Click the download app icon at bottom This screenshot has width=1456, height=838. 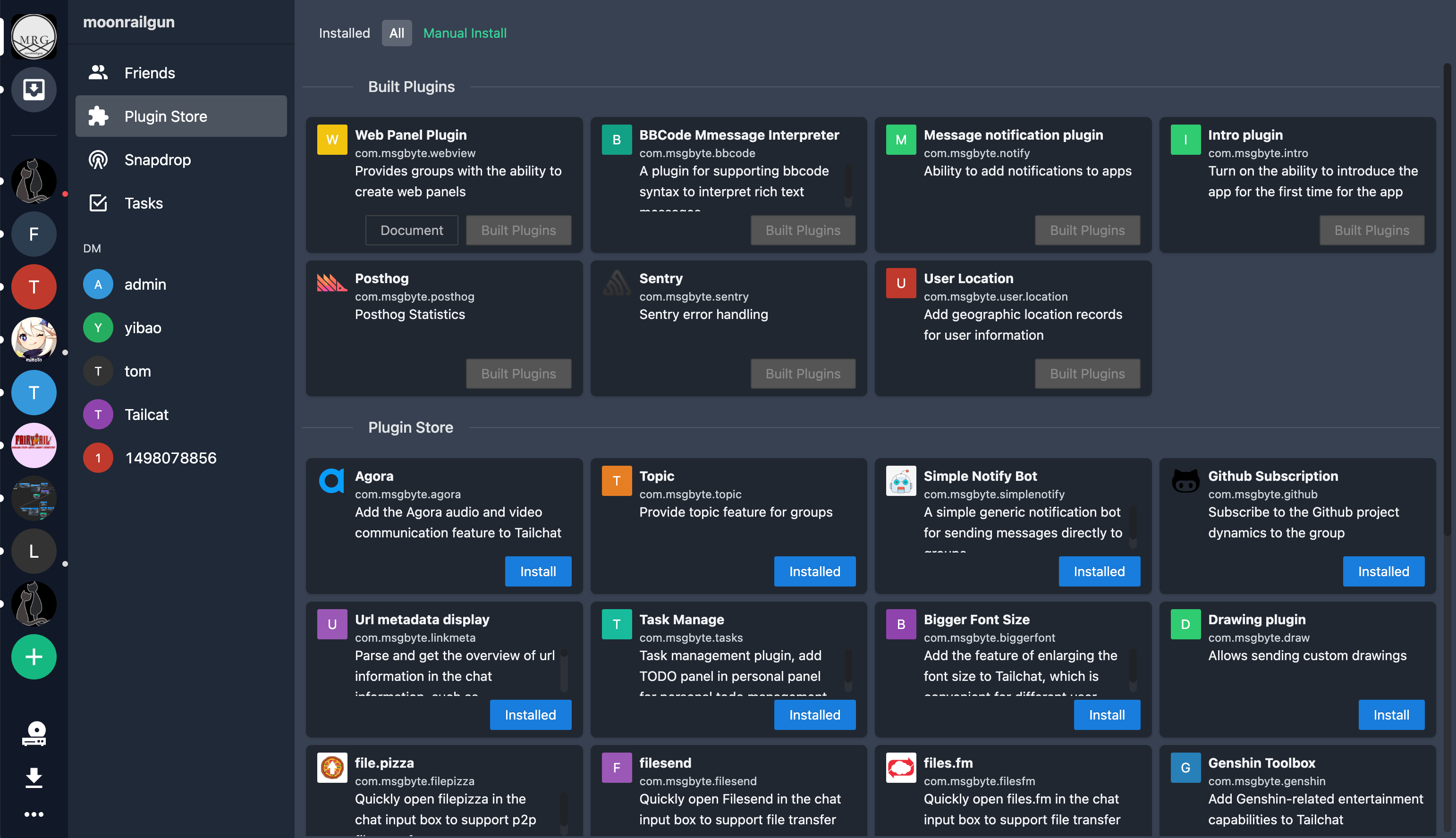(x=34, y=777)
